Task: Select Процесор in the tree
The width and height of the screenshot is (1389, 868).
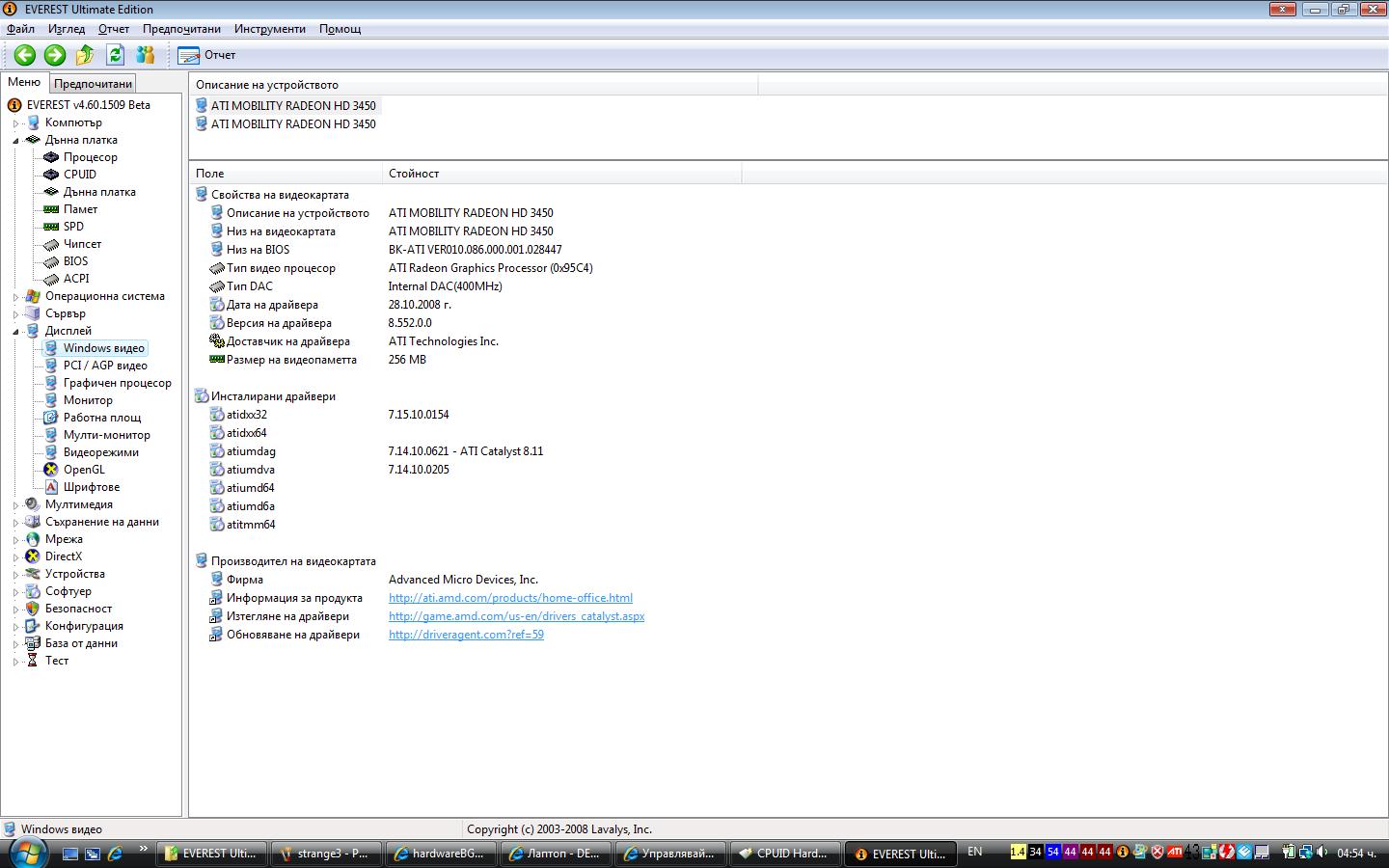Action: pyautogui.click(x=91, y=157)
